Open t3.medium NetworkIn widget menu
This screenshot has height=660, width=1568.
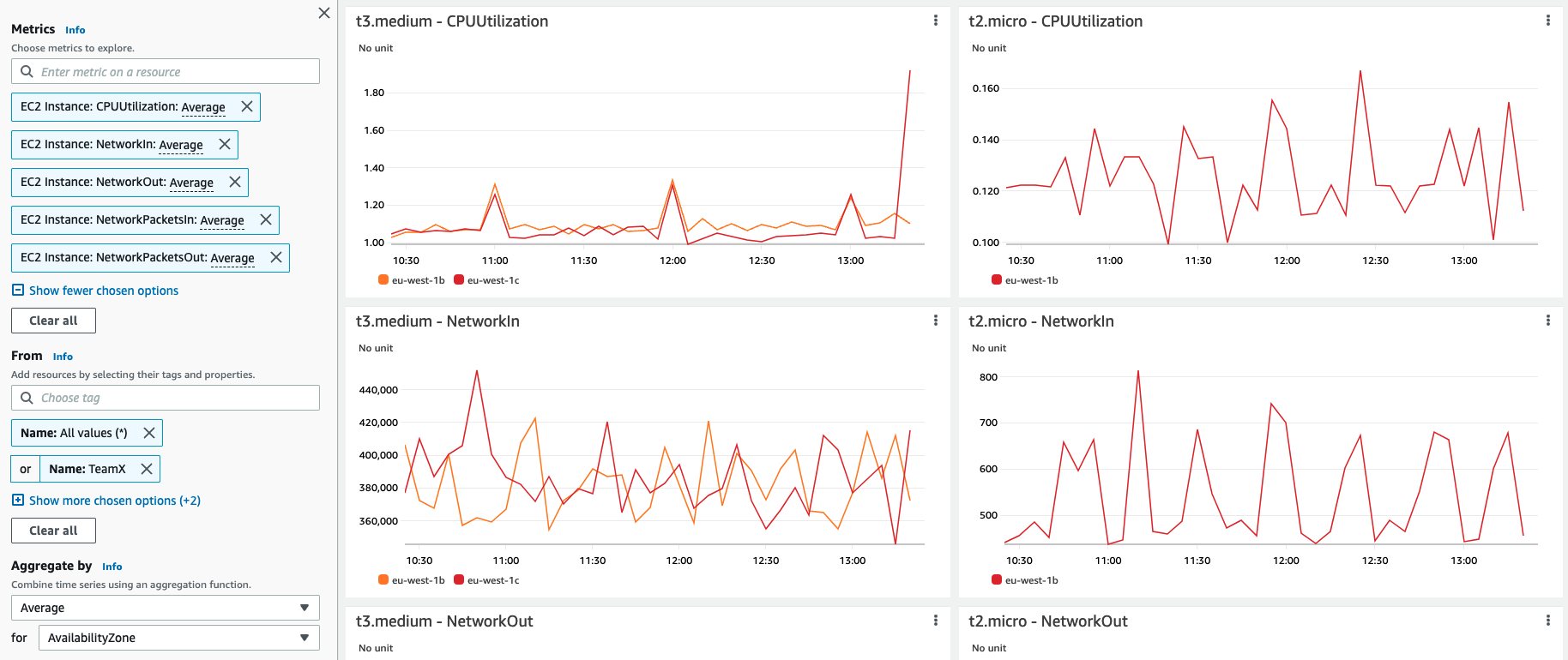coord(935,321)
